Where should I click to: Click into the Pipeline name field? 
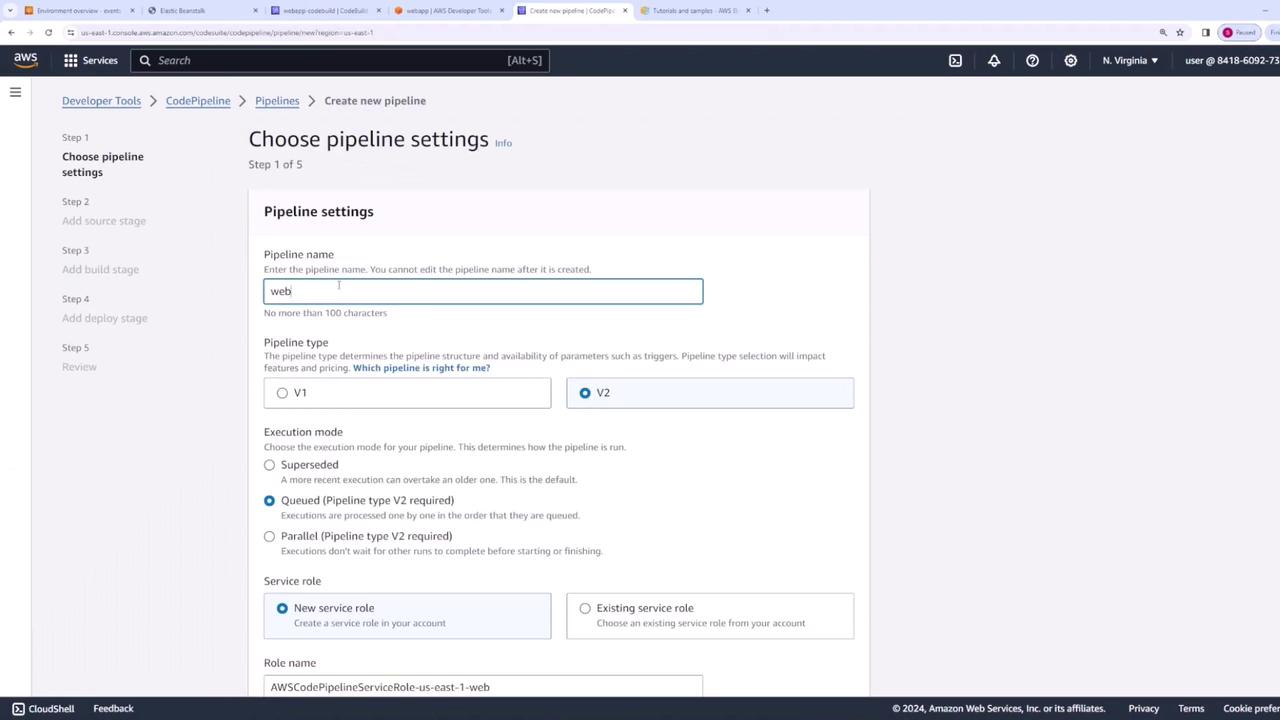click(x=483, y=291)
